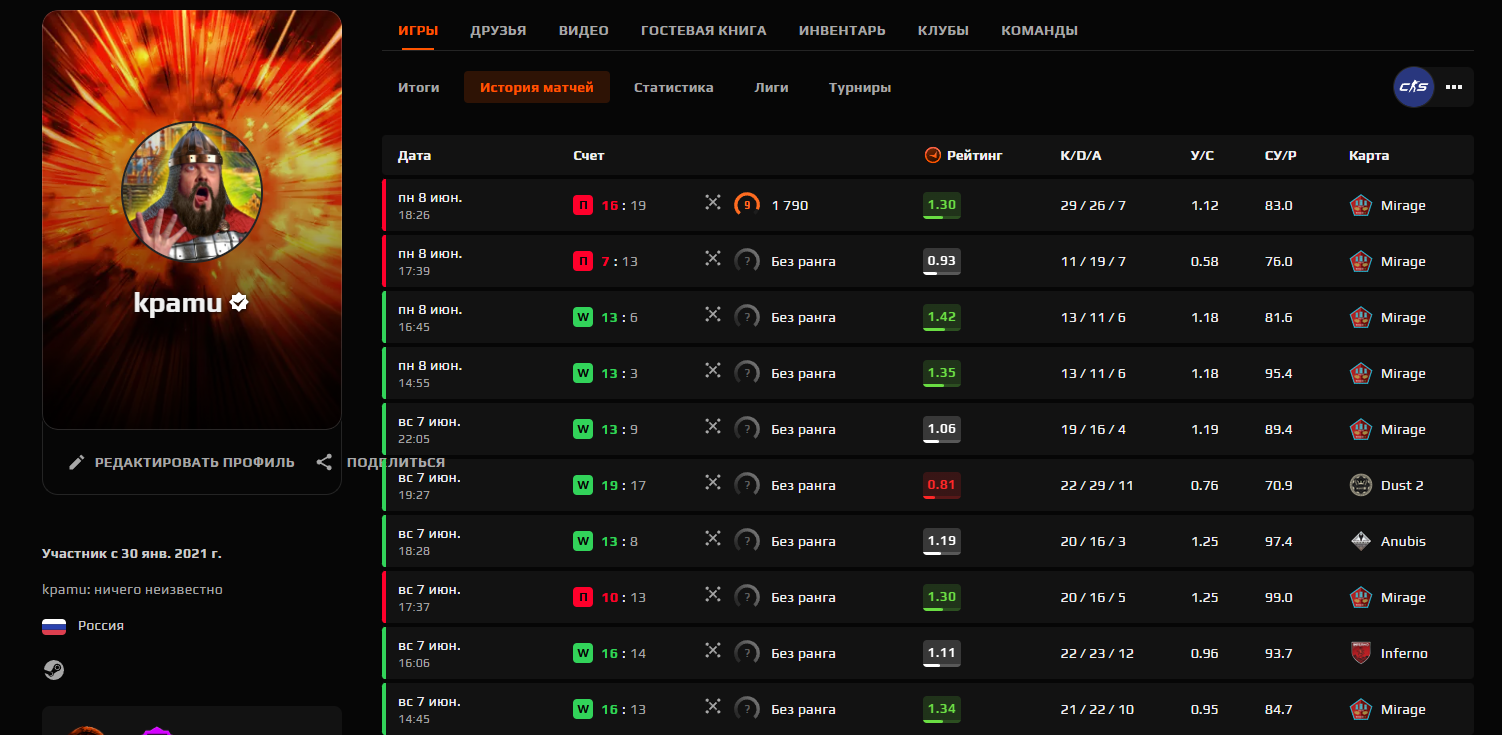Click the pencil edit profile icon
This screenshot has width=1502, height=735.
(77, 462)
